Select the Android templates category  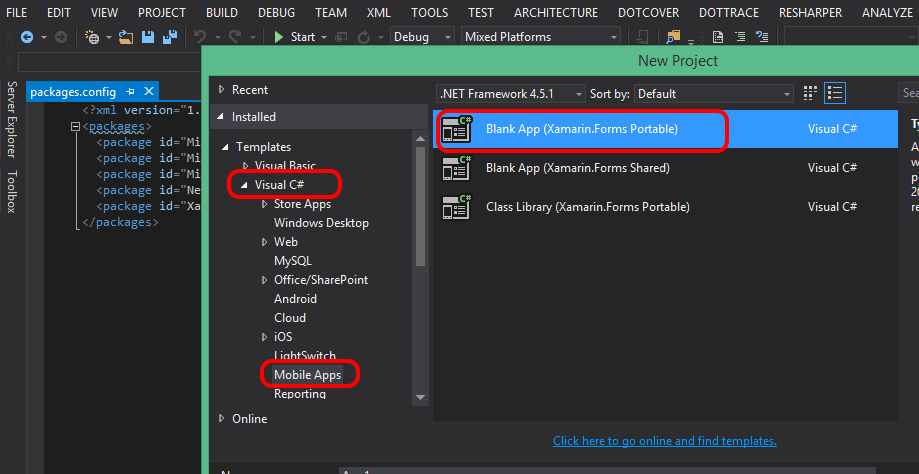(x=295, y=299)
